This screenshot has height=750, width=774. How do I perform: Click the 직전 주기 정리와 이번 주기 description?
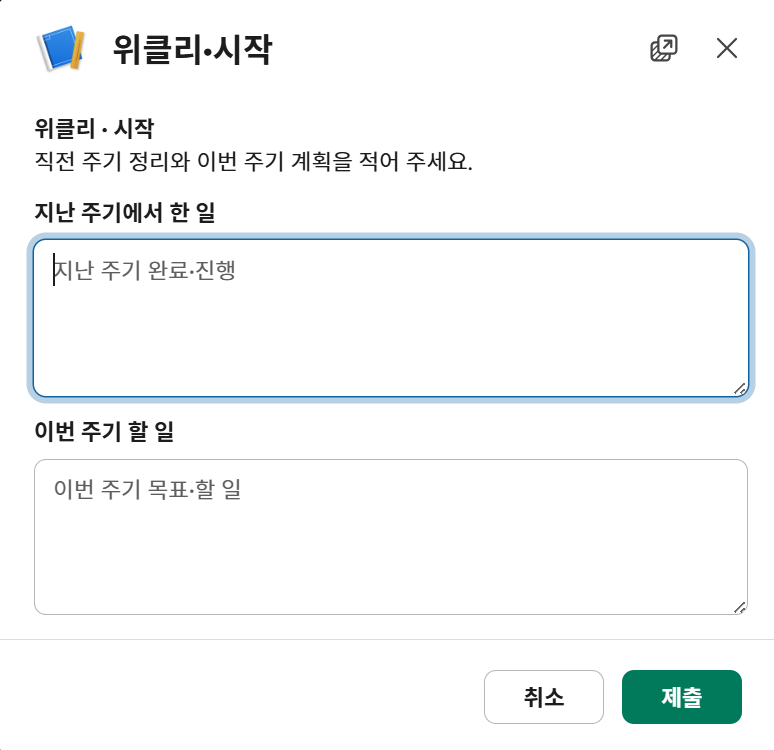pos(253,161)
